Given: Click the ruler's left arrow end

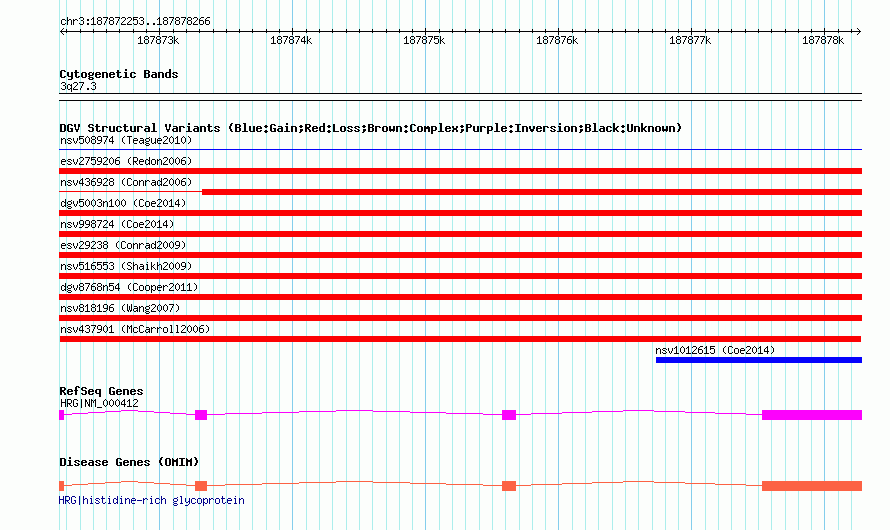Looking at the screenshot, I should point(62,31).
